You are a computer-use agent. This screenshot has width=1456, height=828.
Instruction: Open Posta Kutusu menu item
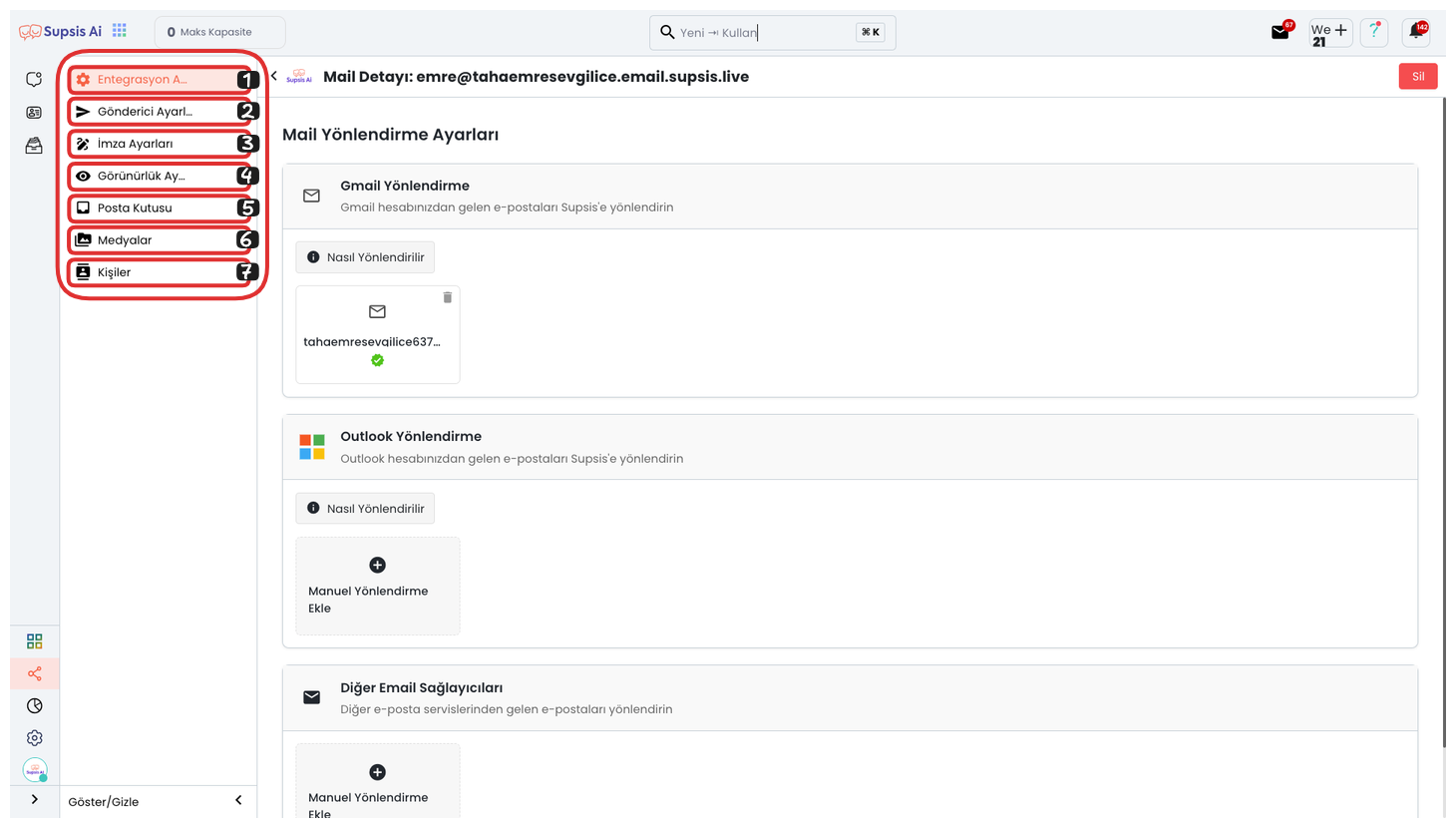tap(160, 207)
